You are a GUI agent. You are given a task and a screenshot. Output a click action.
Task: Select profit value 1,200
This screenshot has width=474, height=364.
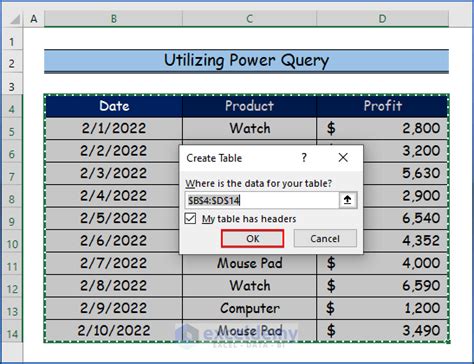point(382,308)
